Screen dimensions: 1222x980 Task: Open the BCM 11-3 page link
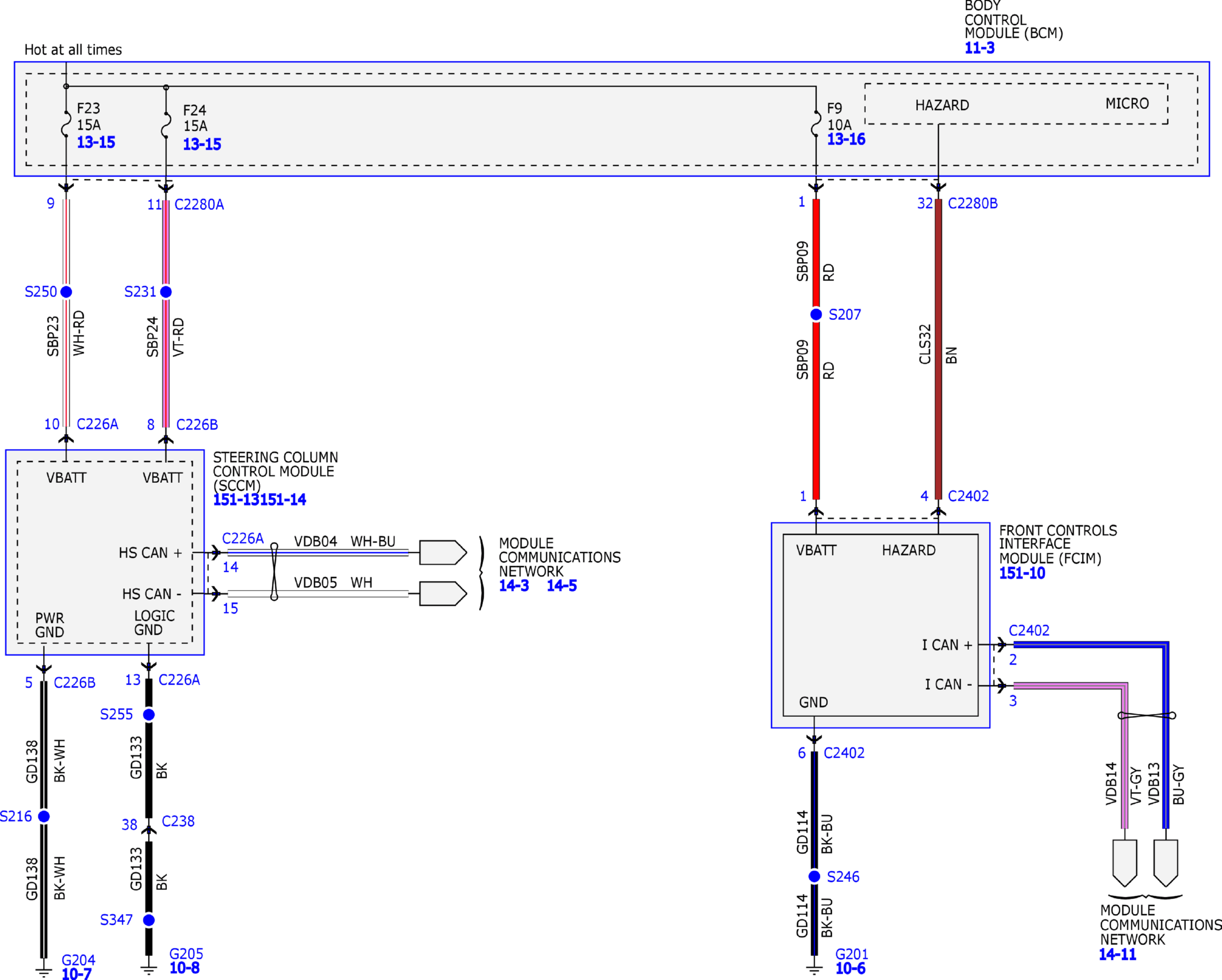click(979, 48)
